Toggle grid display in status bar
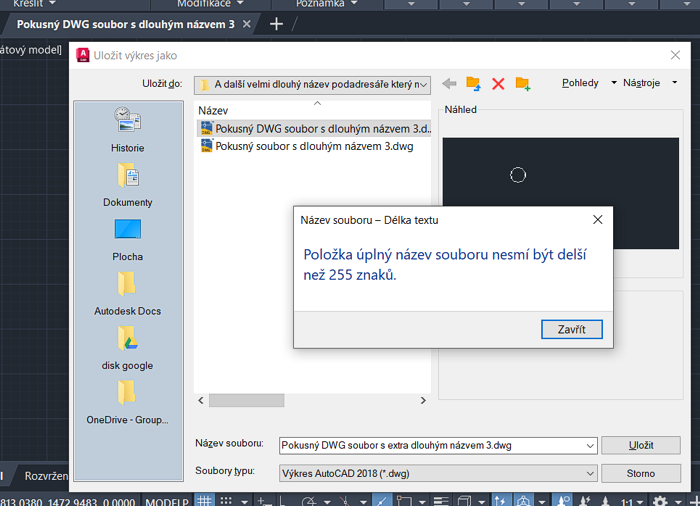 [205, 500]
